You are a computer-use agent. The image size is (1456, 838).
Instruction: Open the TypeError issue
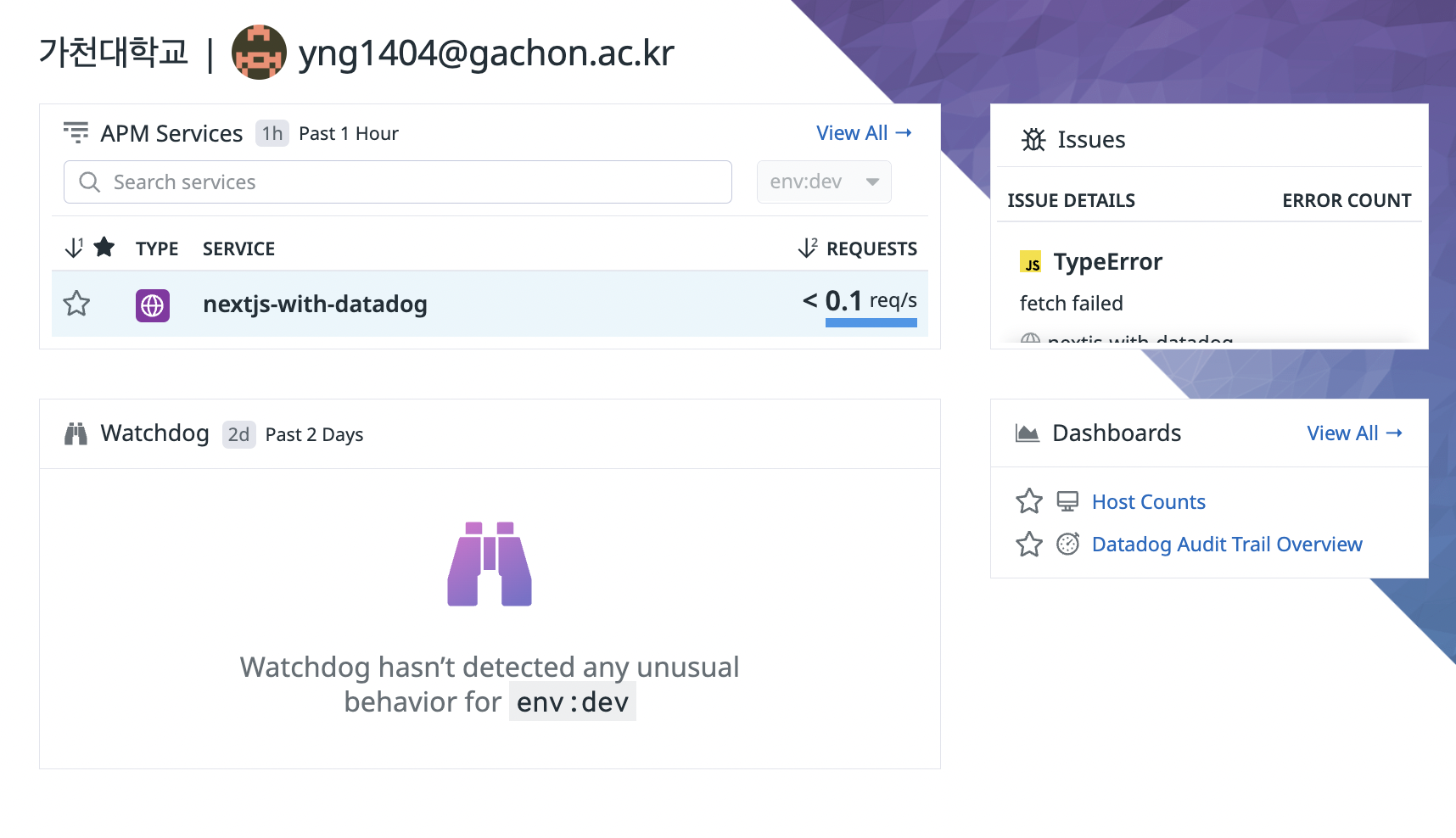tap(1107, 262)
